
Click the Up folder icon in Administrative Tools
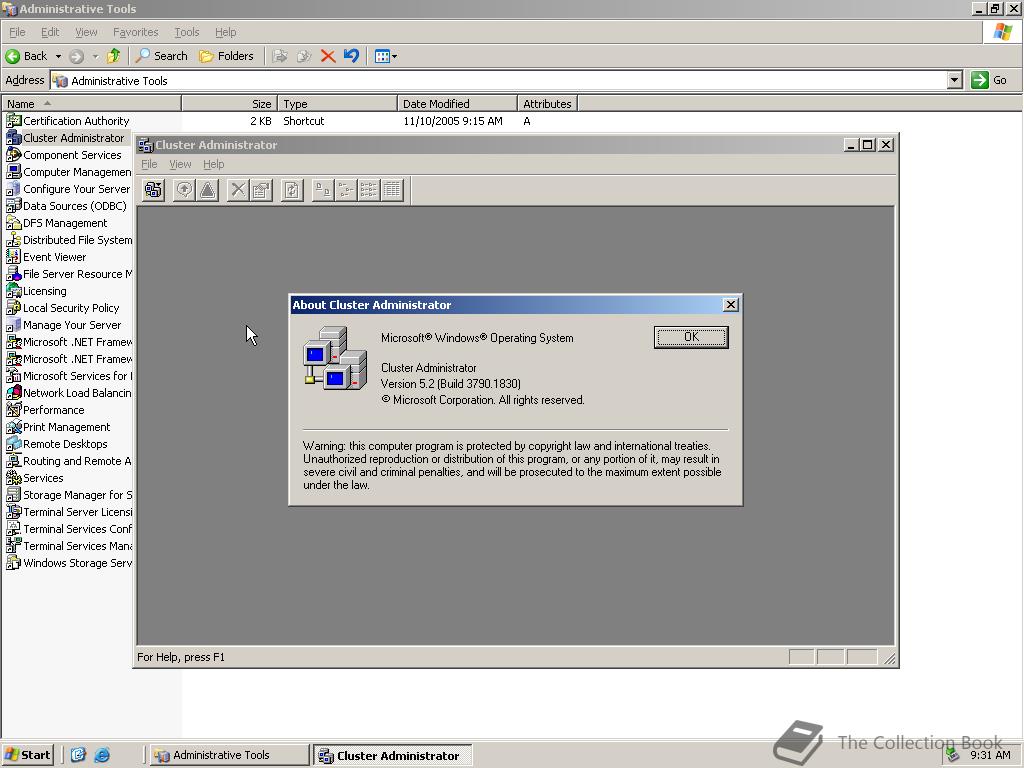pos(114,56)
